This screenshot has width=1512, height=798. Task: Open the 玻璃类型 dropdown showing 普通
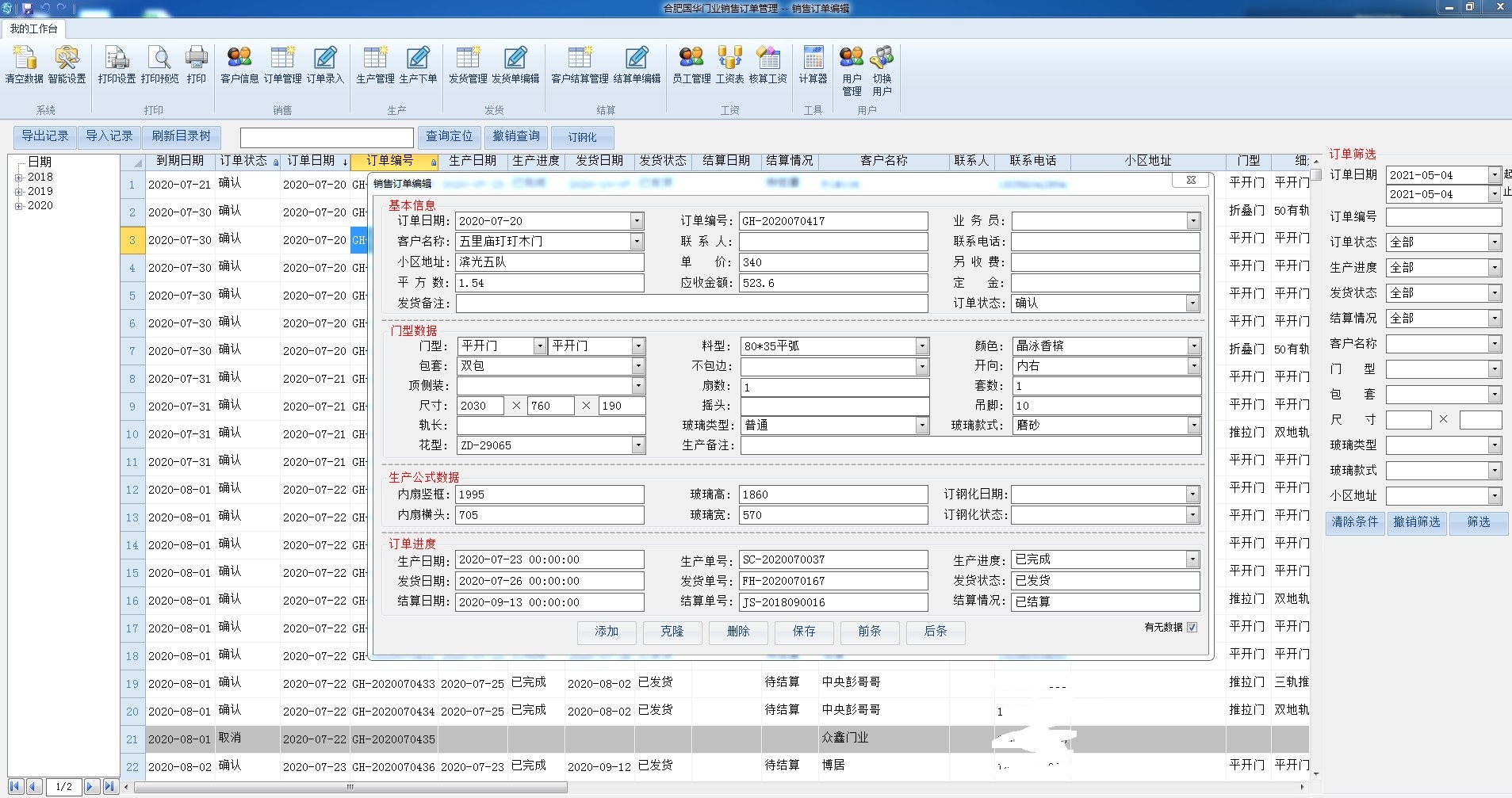point(921,426)
